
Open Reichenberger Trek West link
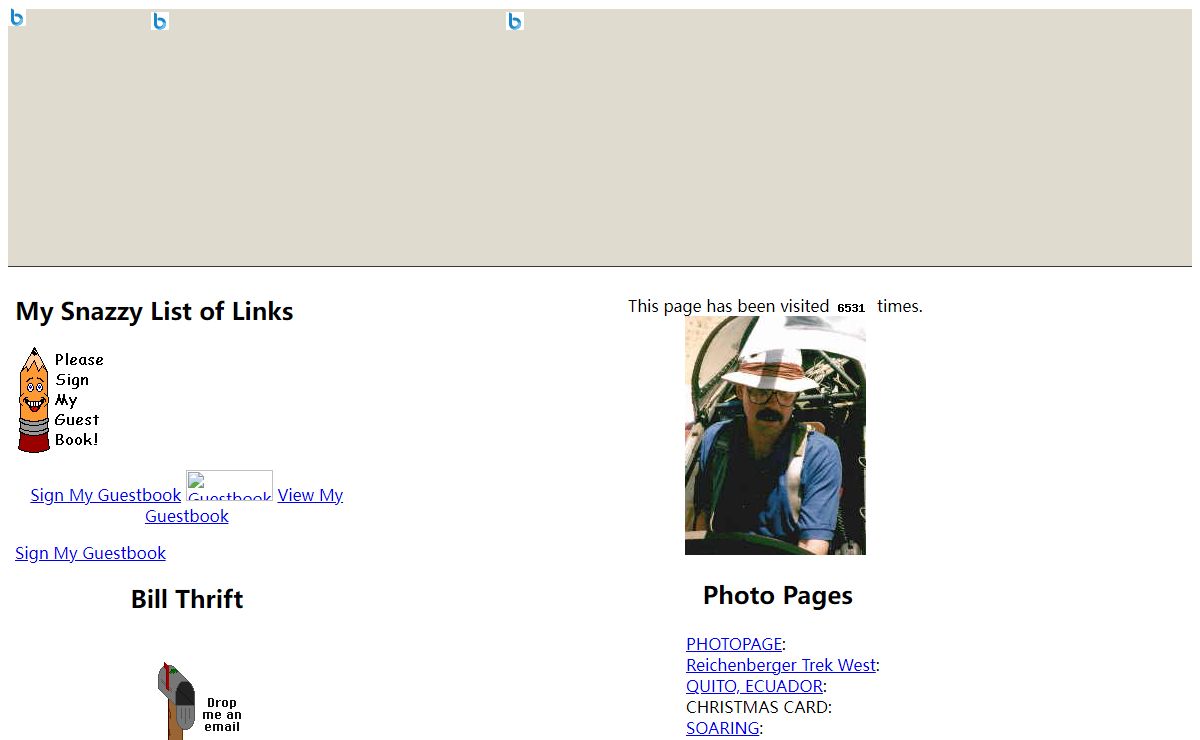[x=781, y=665]
